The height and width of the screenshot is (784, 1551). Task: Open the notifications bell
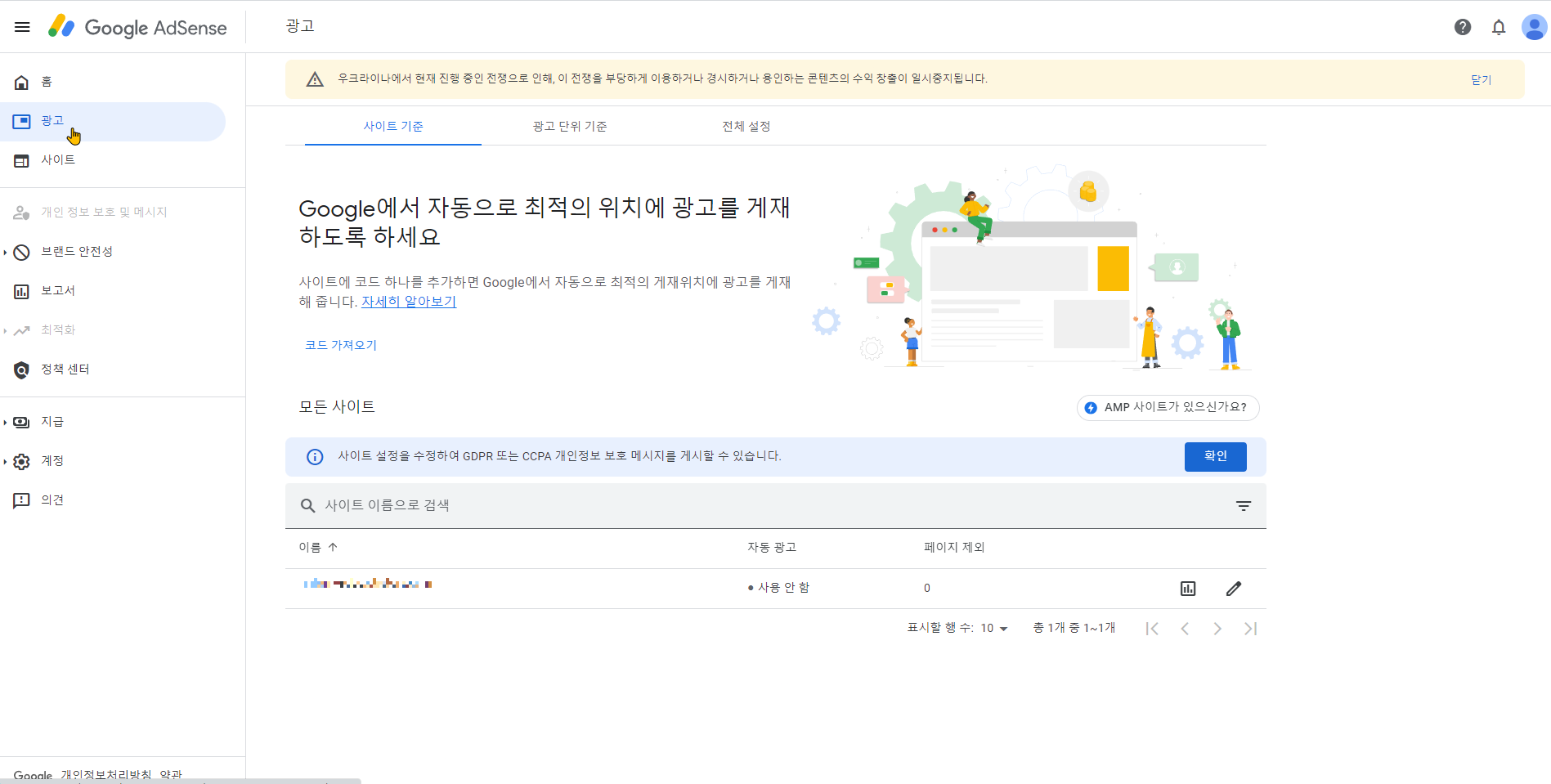(1499, 27)
